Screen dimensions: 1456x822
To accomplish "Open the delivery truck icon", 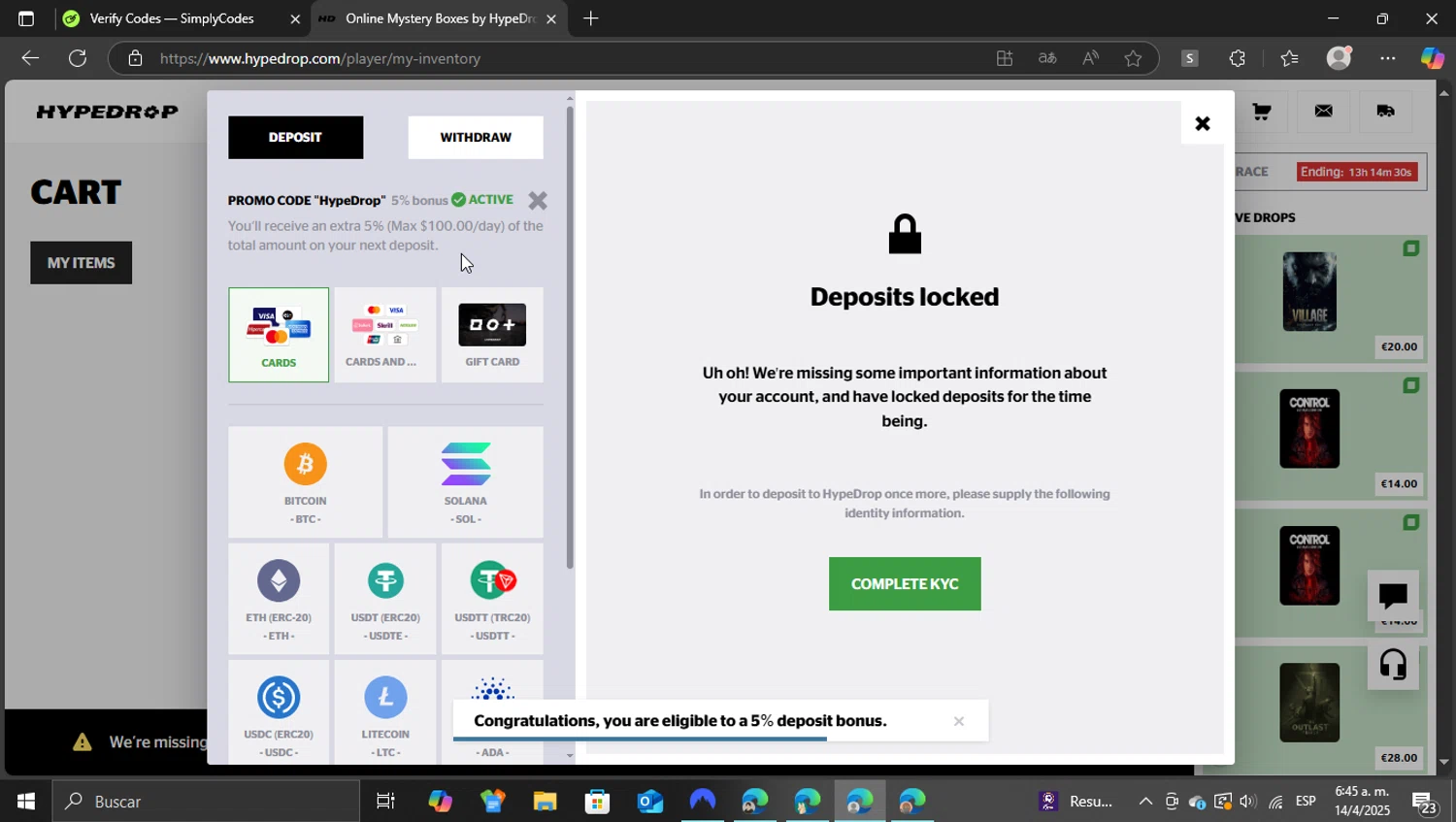I will click(1385, 112).
